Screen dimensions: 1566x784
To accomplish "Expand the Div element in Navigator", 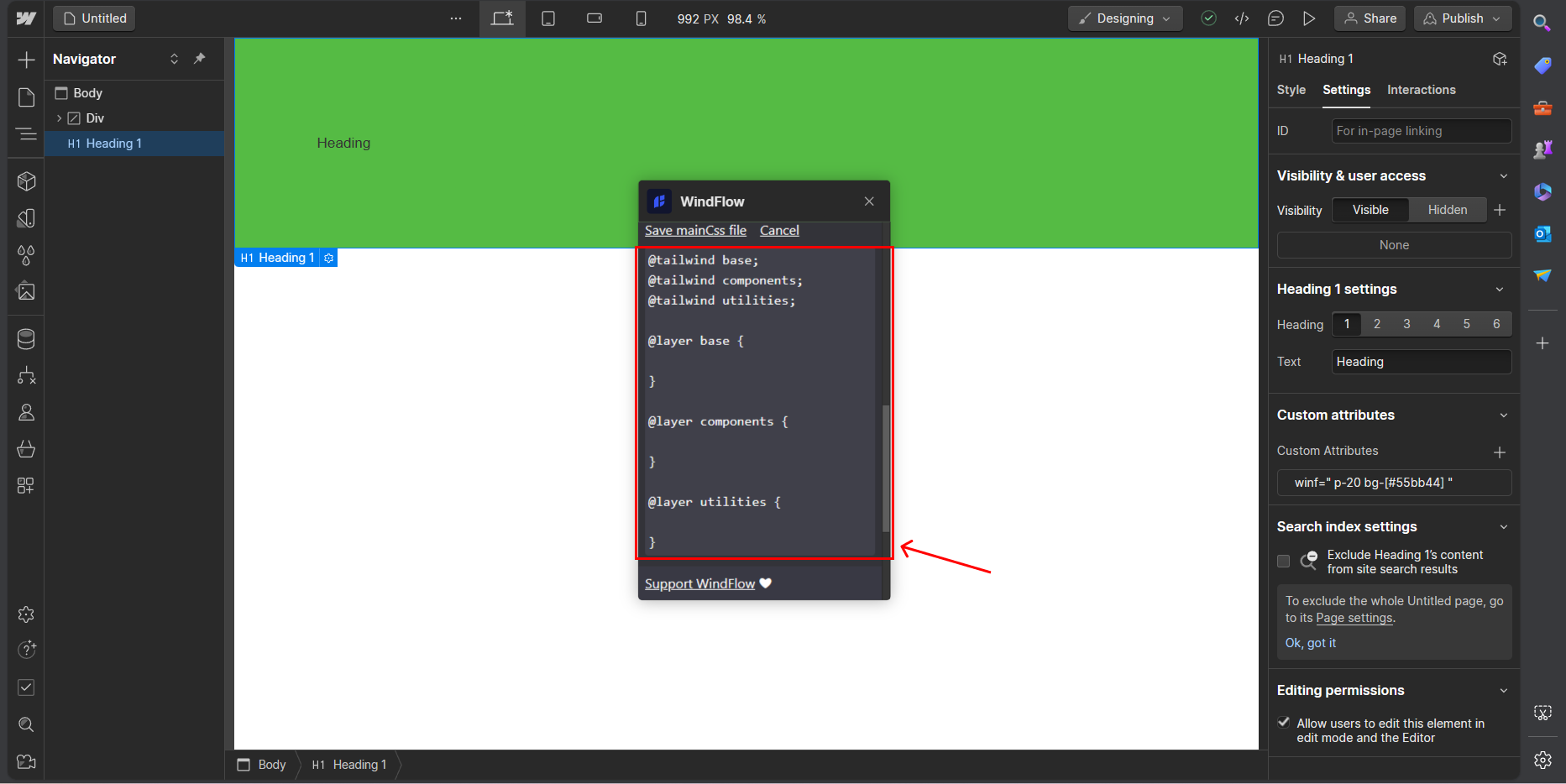I will tap(59, 118).
